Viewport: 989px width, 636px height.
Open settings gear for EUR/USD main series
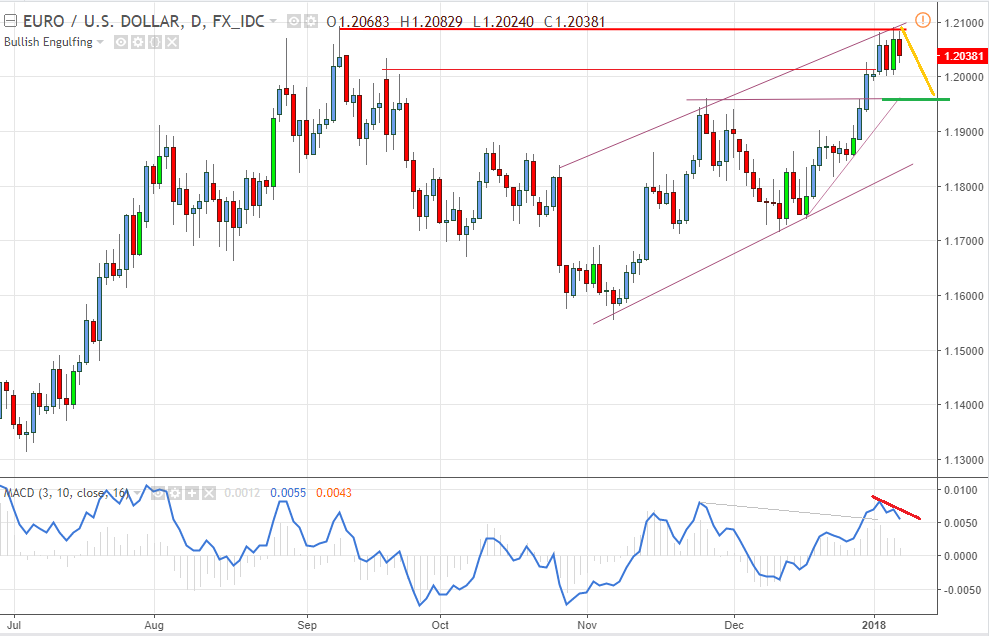tap(310, 21)
